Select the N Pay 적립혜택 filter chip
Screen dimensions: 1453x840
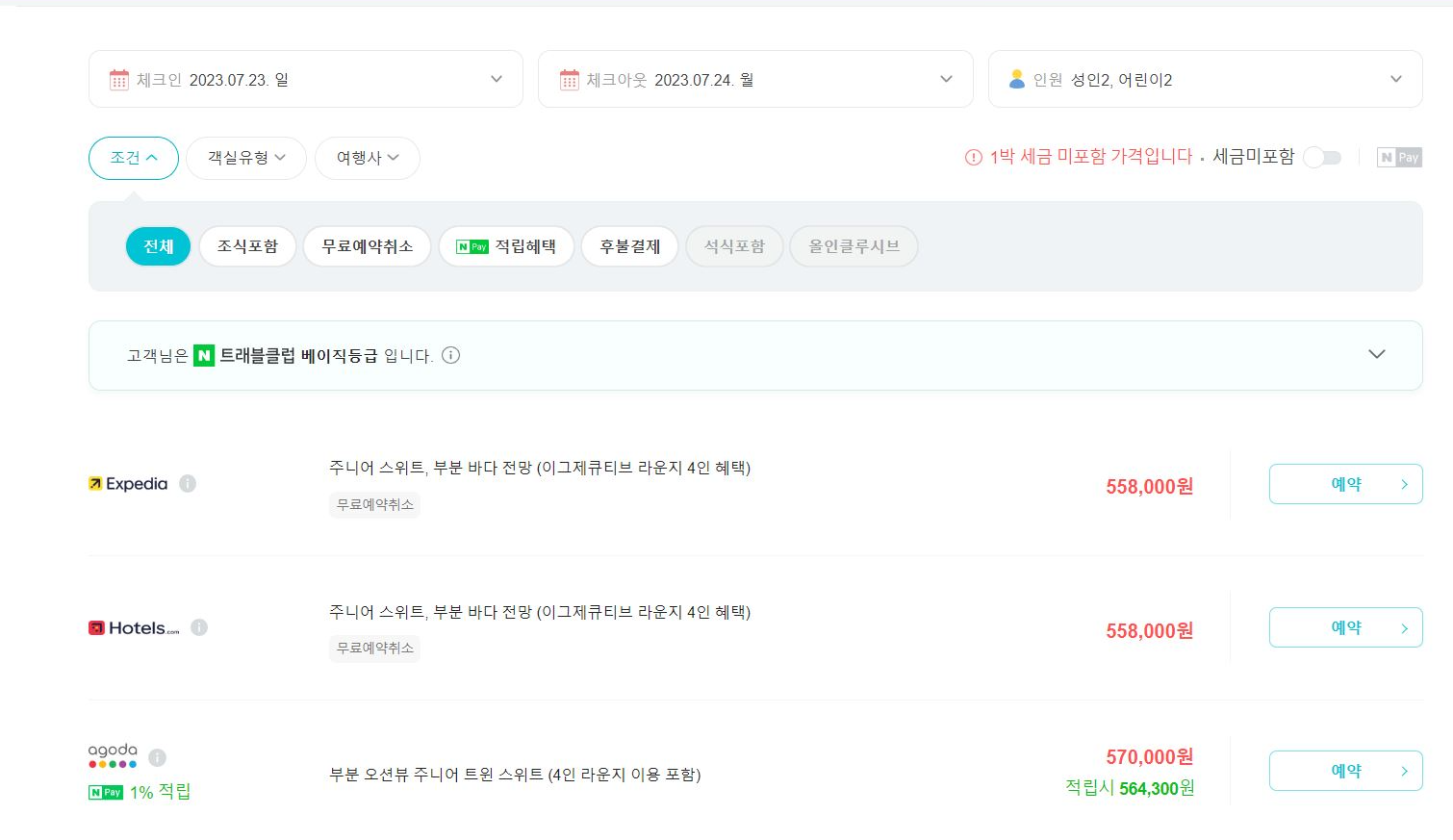tap(506, 246)
